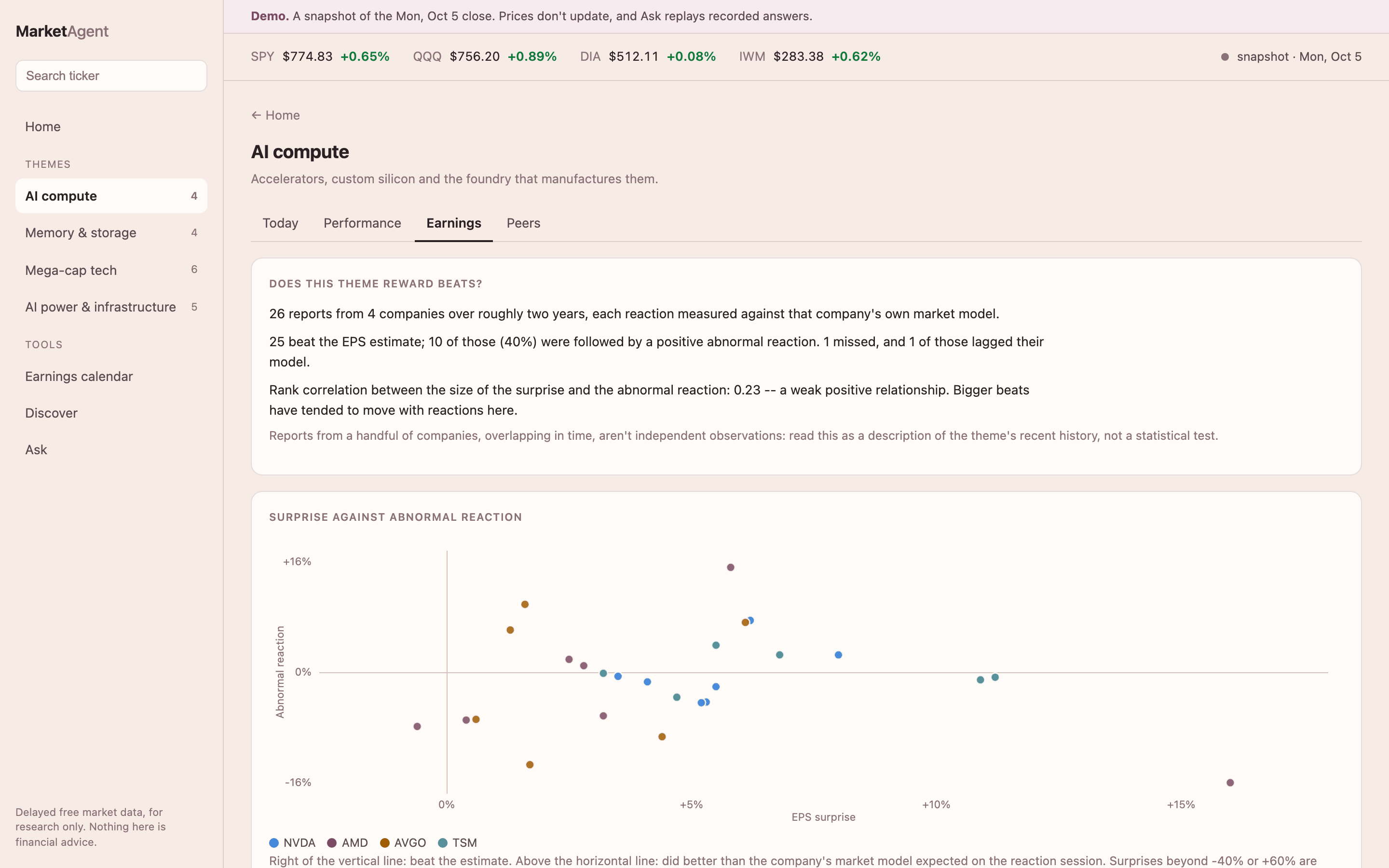Open AI power & infrastructure theme
Image resolution: width=1389 pixels, height=868 pixels.
point(111,307)
